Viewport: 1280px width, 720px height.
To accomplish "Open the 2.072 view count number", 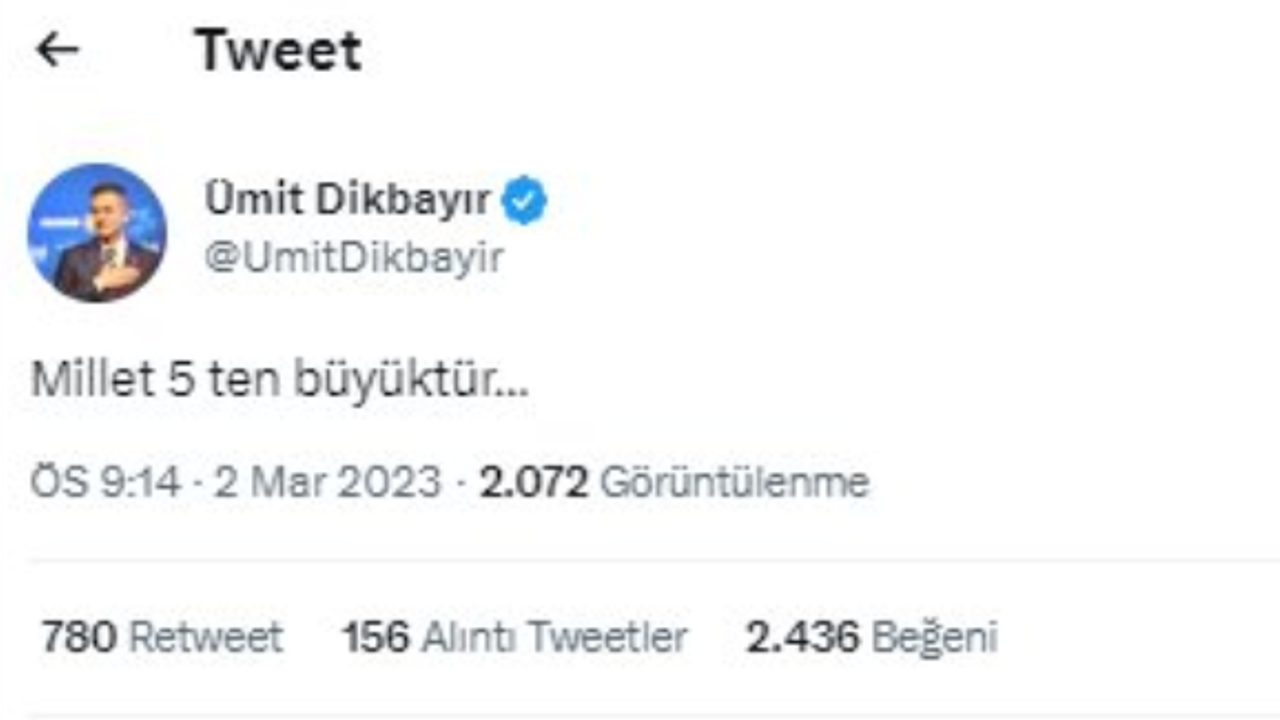I will (x=534, y=483).
